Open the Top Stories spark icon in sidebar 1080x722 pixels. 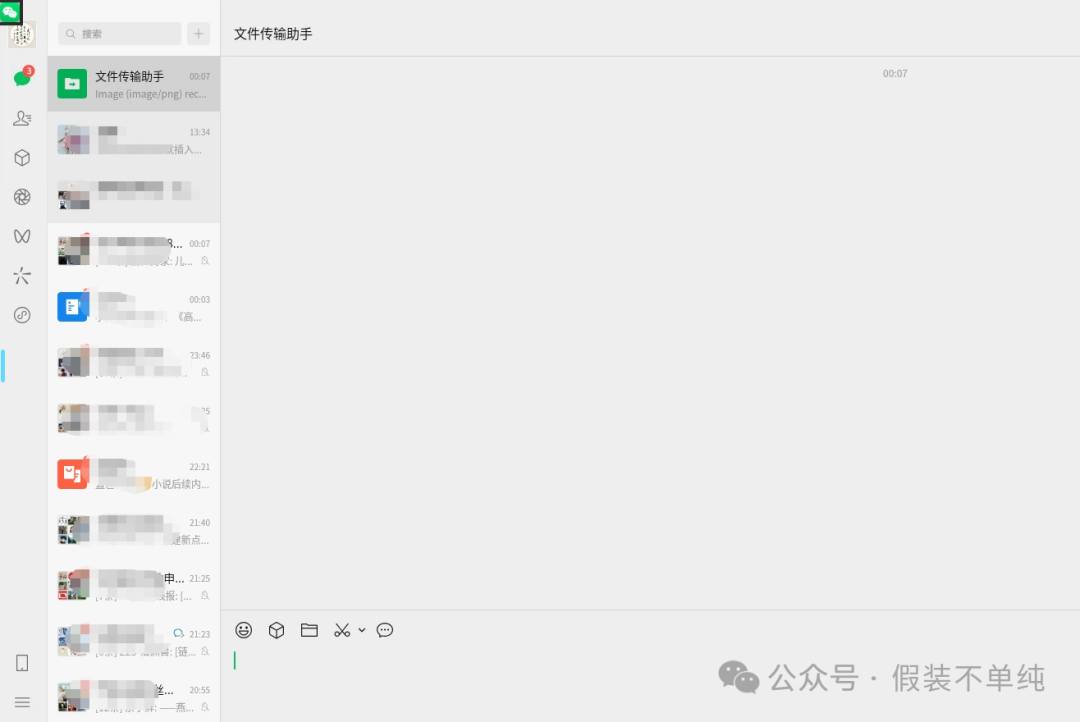tap(22, 276)
